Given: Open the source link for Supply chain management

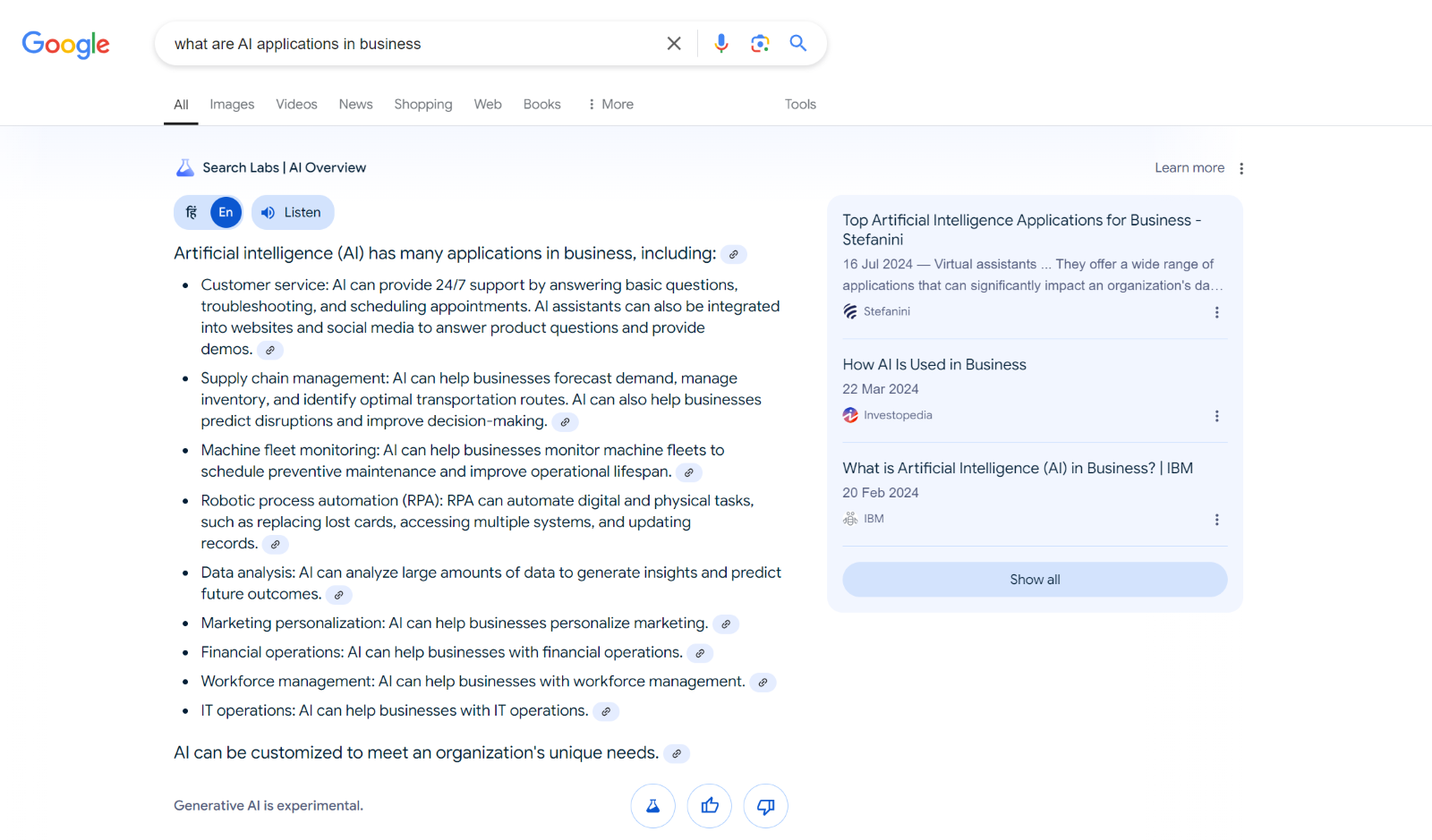Looking at the screenshot, I should coord(565,421).
